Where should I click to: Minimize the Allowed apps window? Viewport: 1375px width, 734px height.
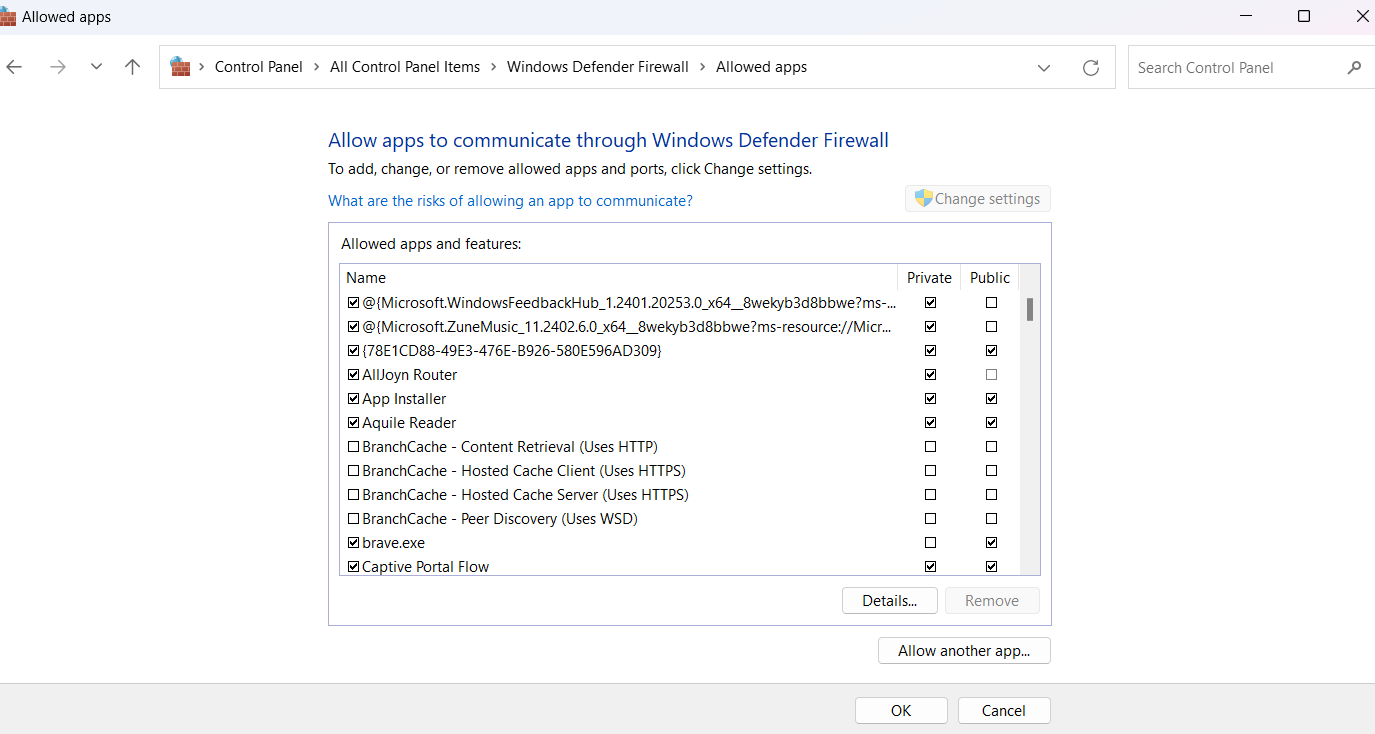click(x=1246, y=16)
